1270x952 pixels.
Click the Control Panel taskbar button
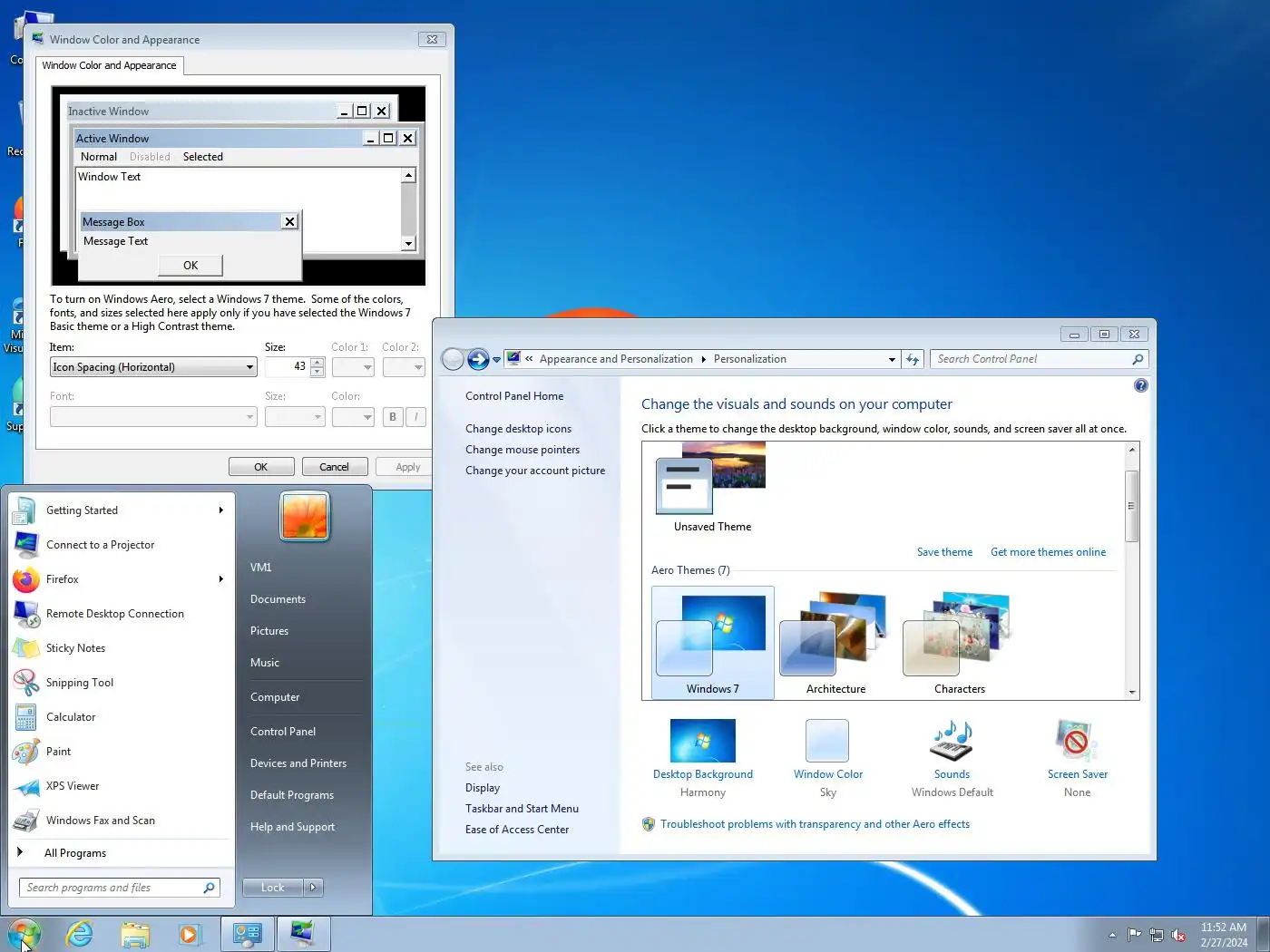tap(247, 934)
